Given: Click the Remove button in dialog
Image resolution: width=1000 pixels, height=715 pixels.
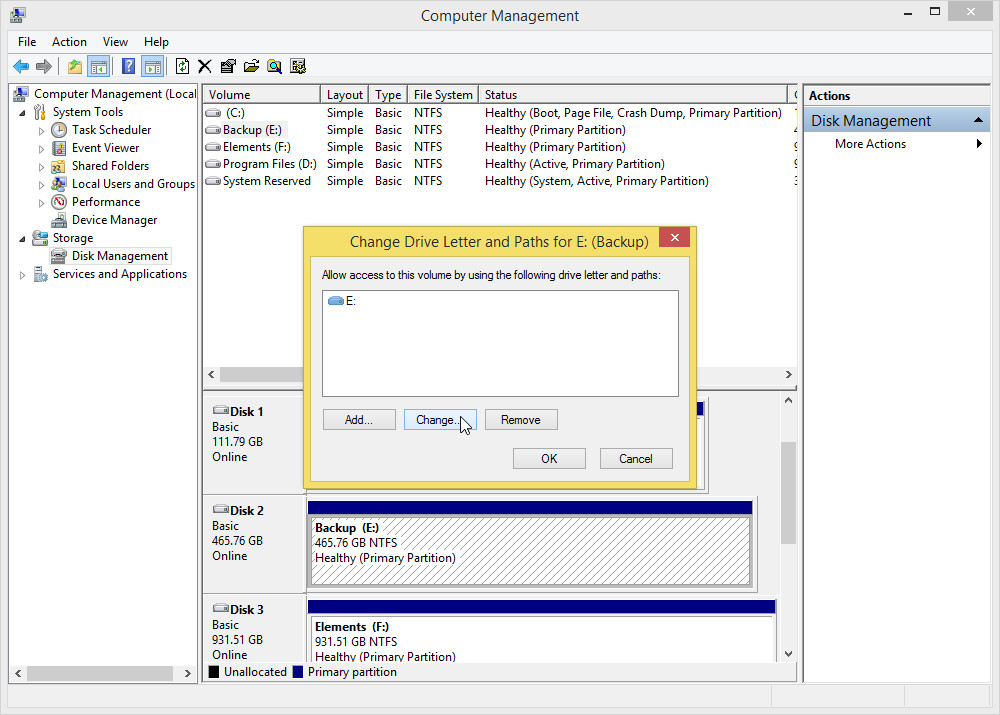Looking at the screenshot, I should 521,420.
